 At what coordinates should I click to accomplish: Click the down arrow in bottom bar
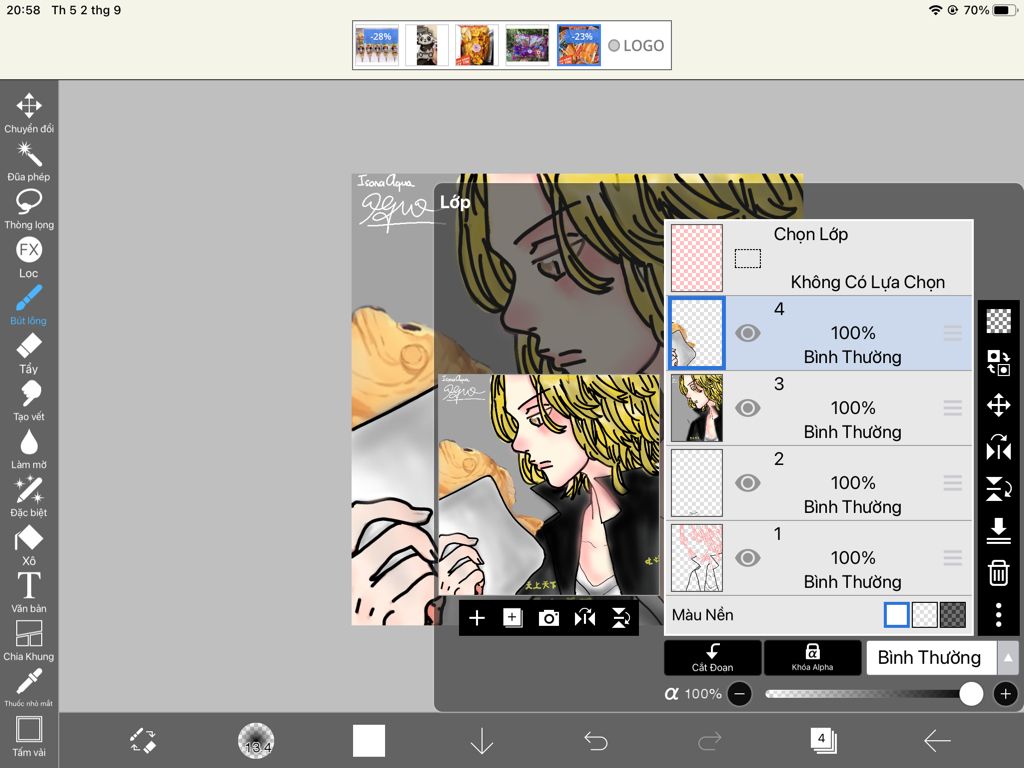point(482,741)
